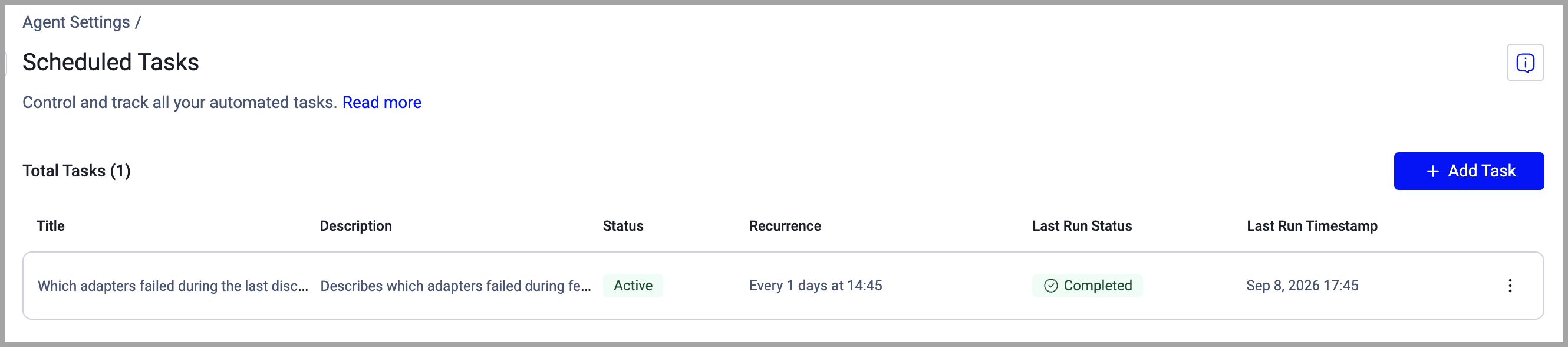Click the Recurrence column header

pos(785,225)
